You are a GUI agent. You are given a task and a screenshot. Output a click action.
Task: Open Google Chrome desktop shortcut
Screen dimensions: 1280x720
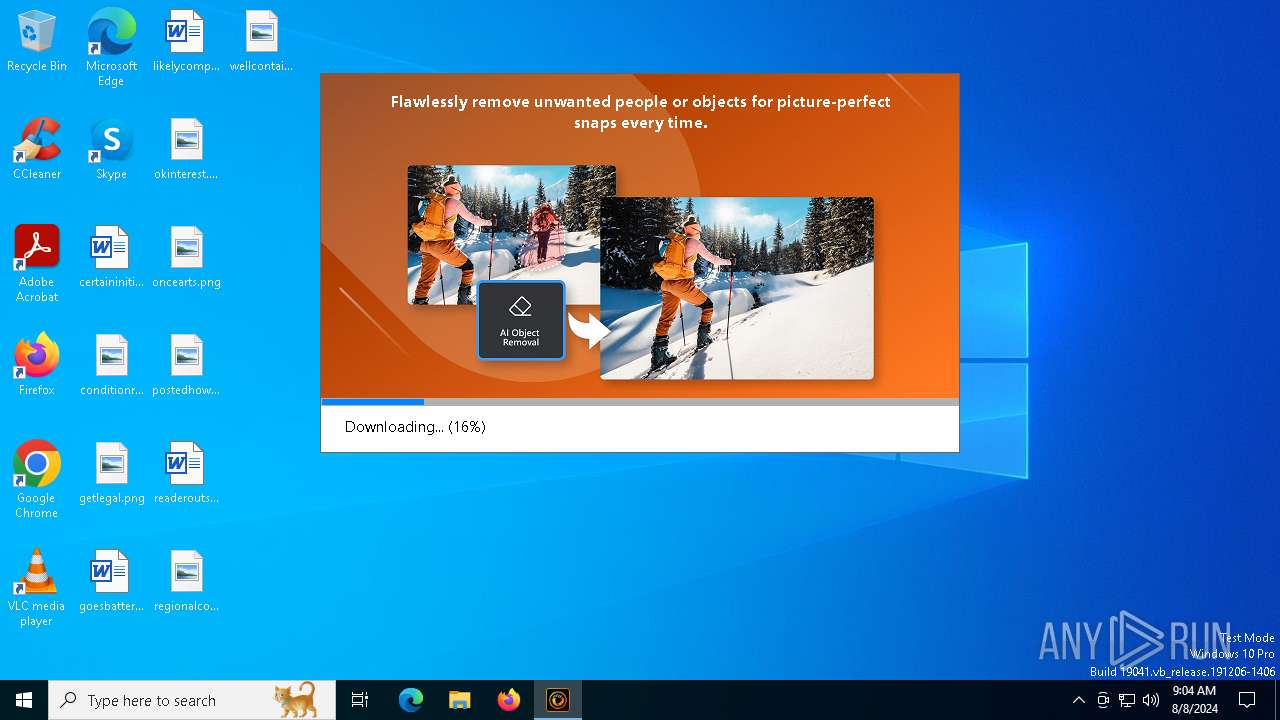tap(37, 480)
